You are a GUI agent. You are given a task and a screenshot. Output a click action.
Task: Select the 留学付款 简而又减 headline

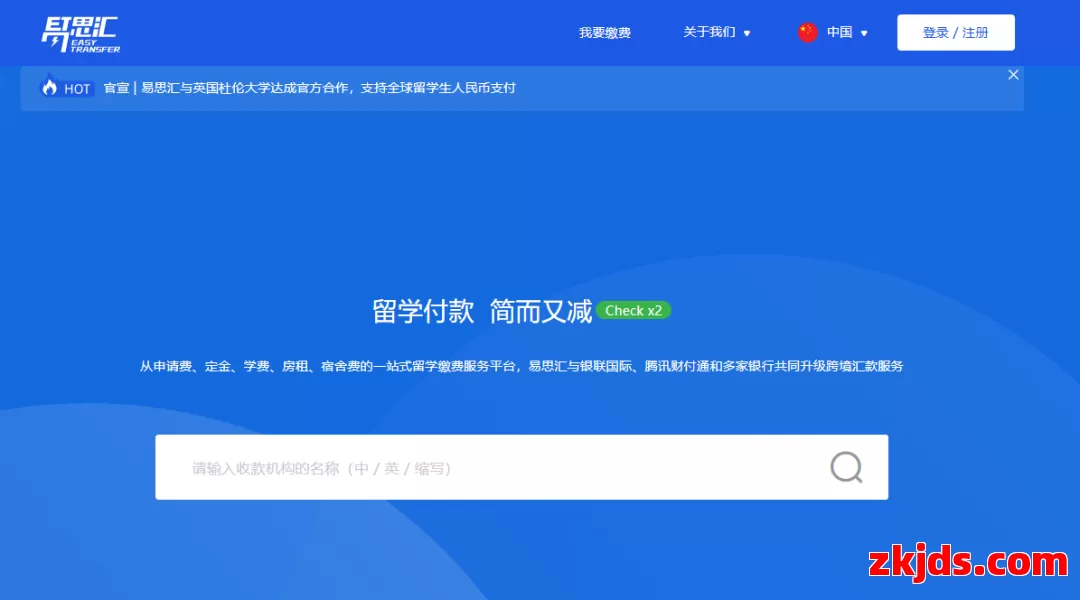[481, 311]
